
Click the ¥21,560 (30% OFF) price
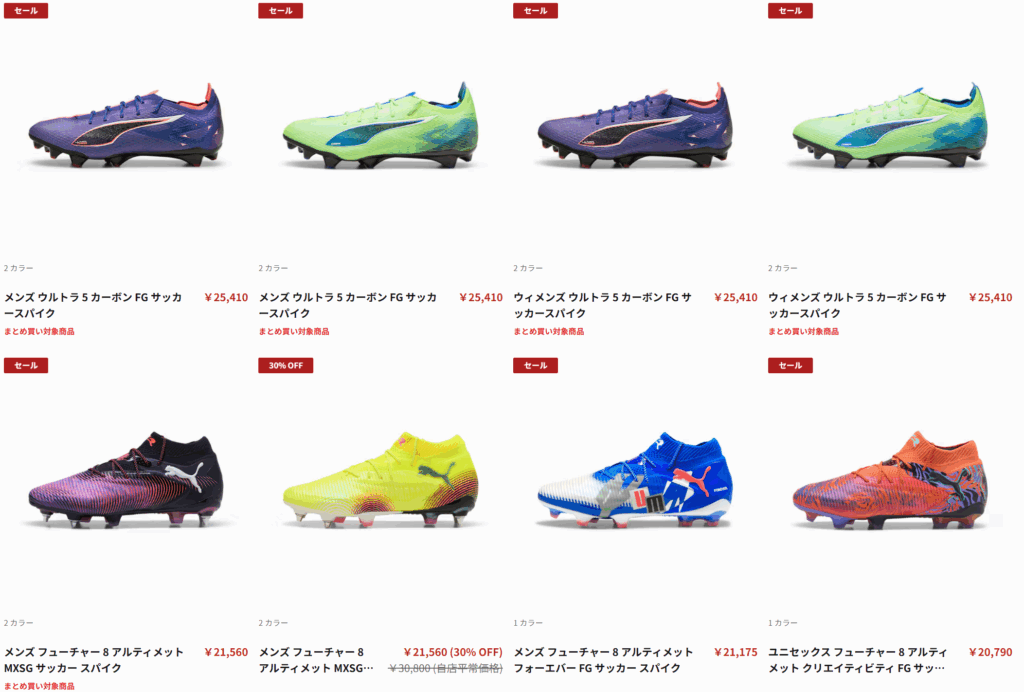click(453, 652)
